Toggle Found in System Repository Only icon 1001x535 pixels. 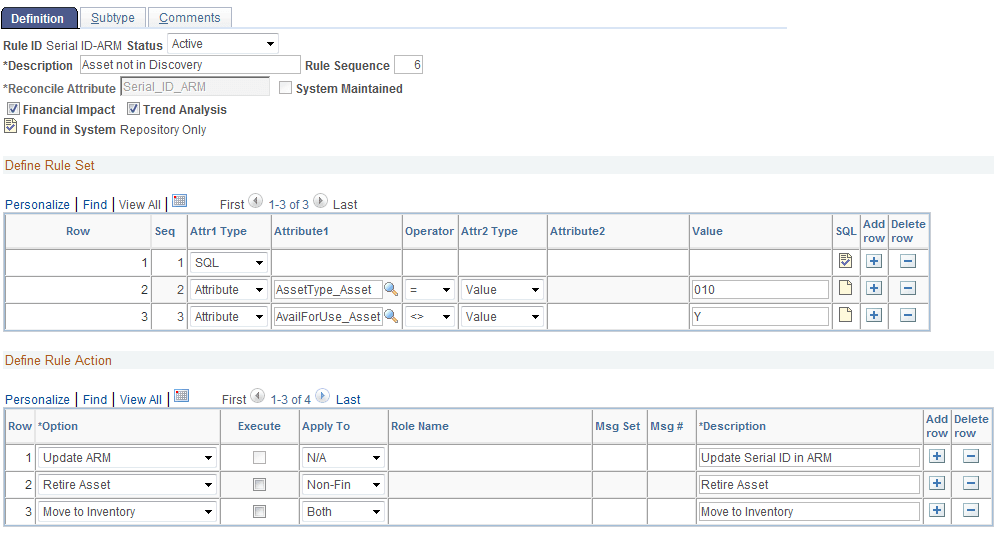pos(11,126)
